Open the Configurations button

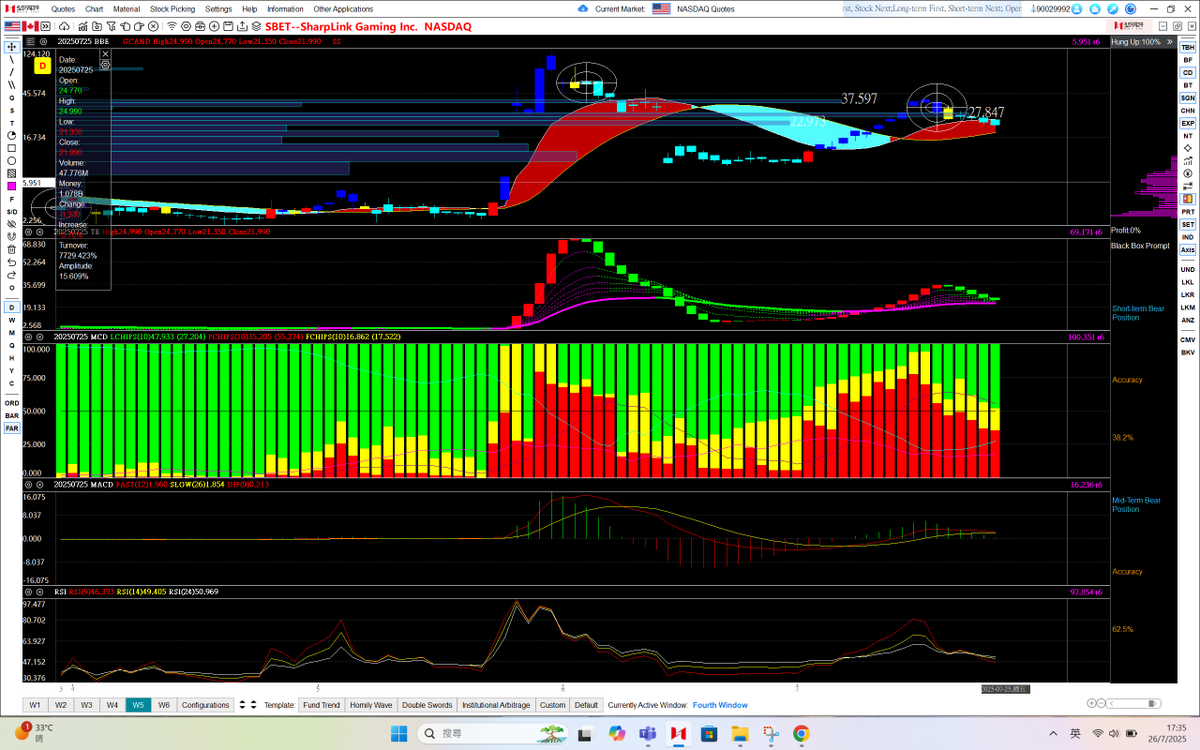coord(206,705)
